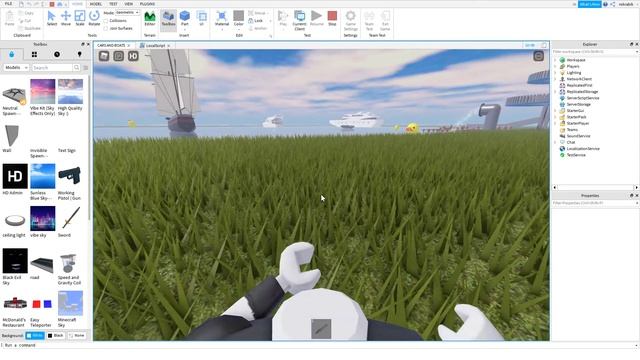Switch to the MODEL ribbon tab
The image size is (640, 360).
point(96,4)
